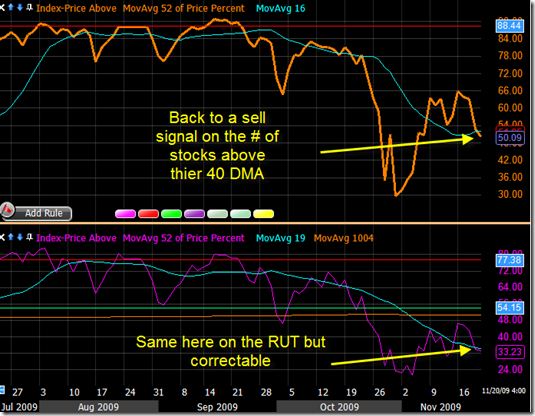This screenshot has height=416, width=535.
Task: Click the 40.00 scale label in bottom panel
Action: (x=510, y=337)
